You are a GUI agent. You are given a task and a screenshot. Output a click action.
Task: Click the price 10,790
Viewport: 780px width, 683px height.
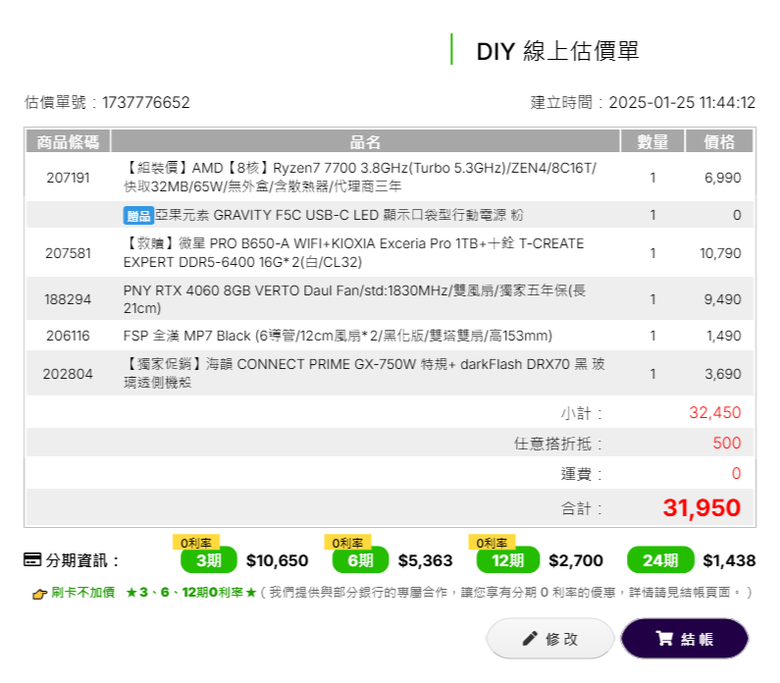[x=720, y=253]
